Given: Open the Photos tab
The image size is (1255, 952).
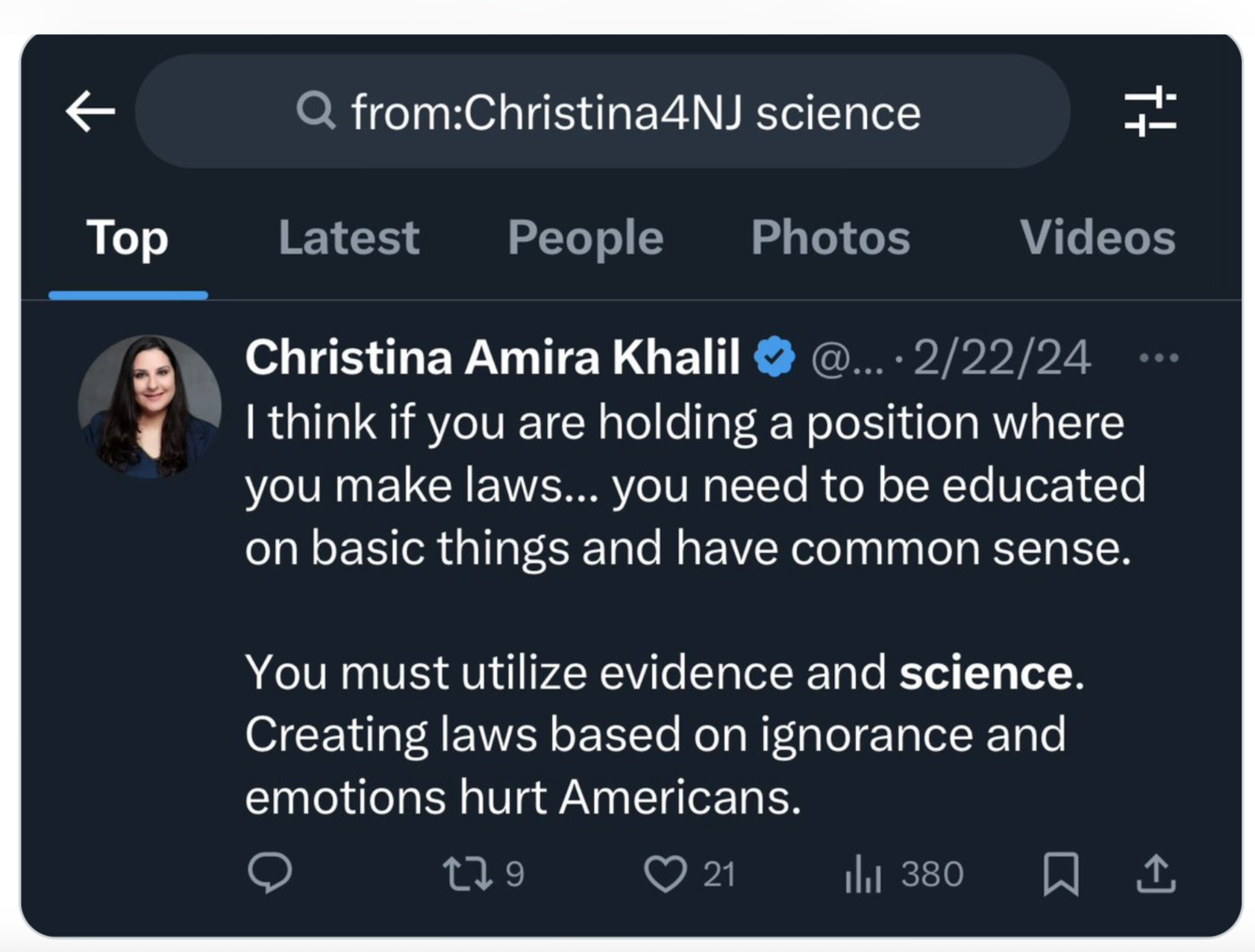Looking at the screenshot, I should pos(830,238).
